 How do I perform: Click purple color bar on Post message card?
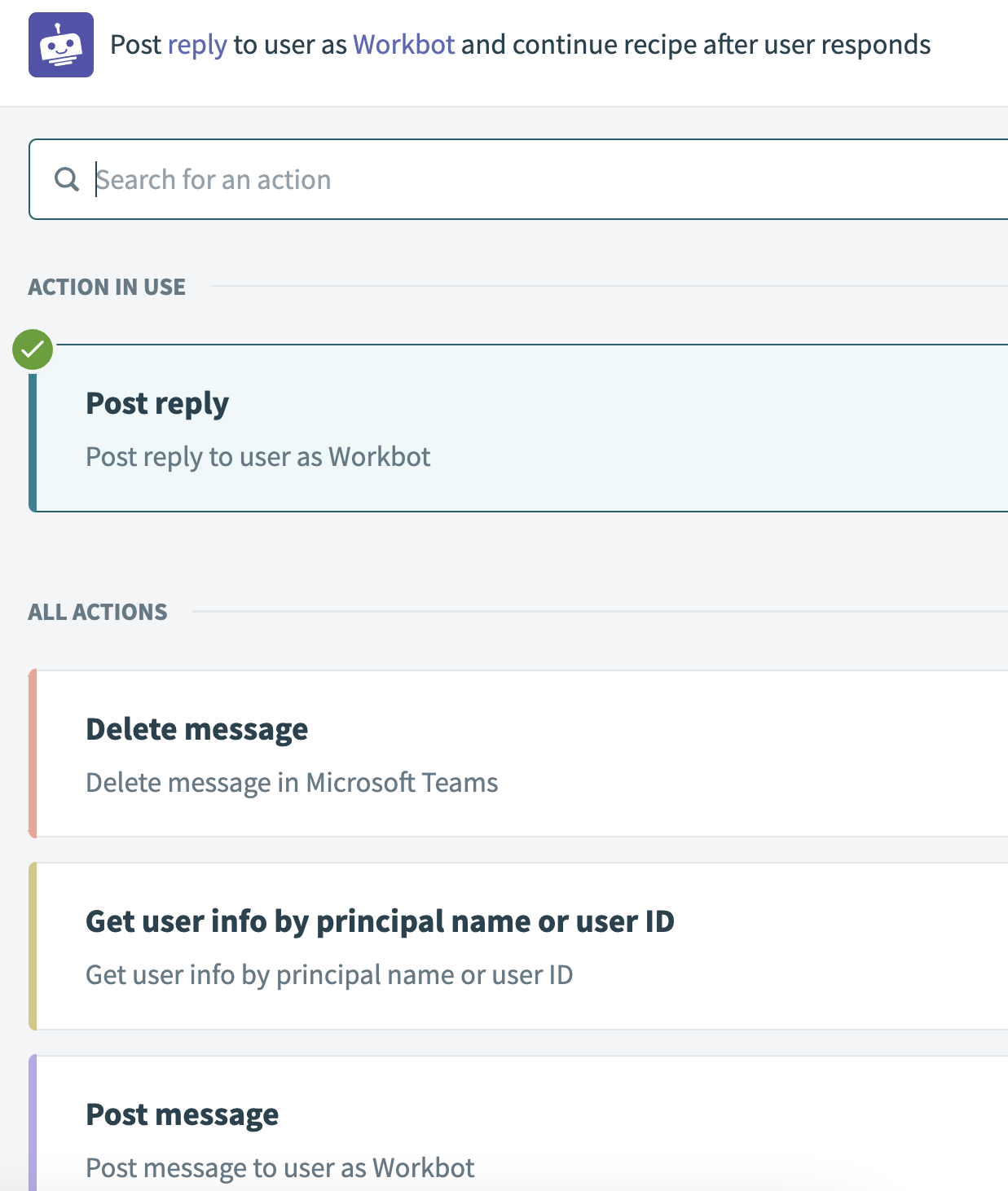point(33,1124)
